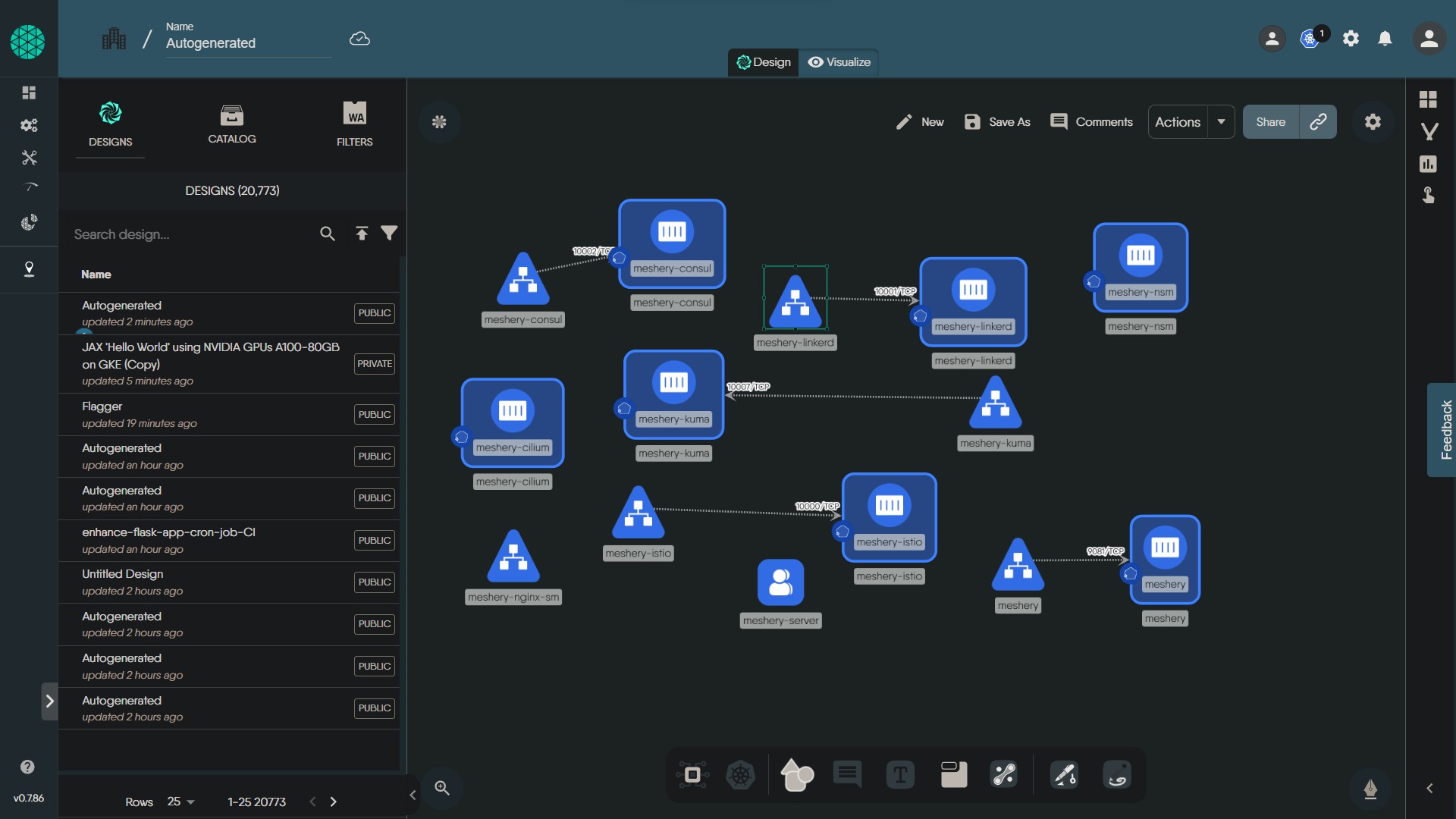This screenshot has height=819, width=1456.
Task: Open the user collaborator avatar icon
Action: (x=1272, y=39)
